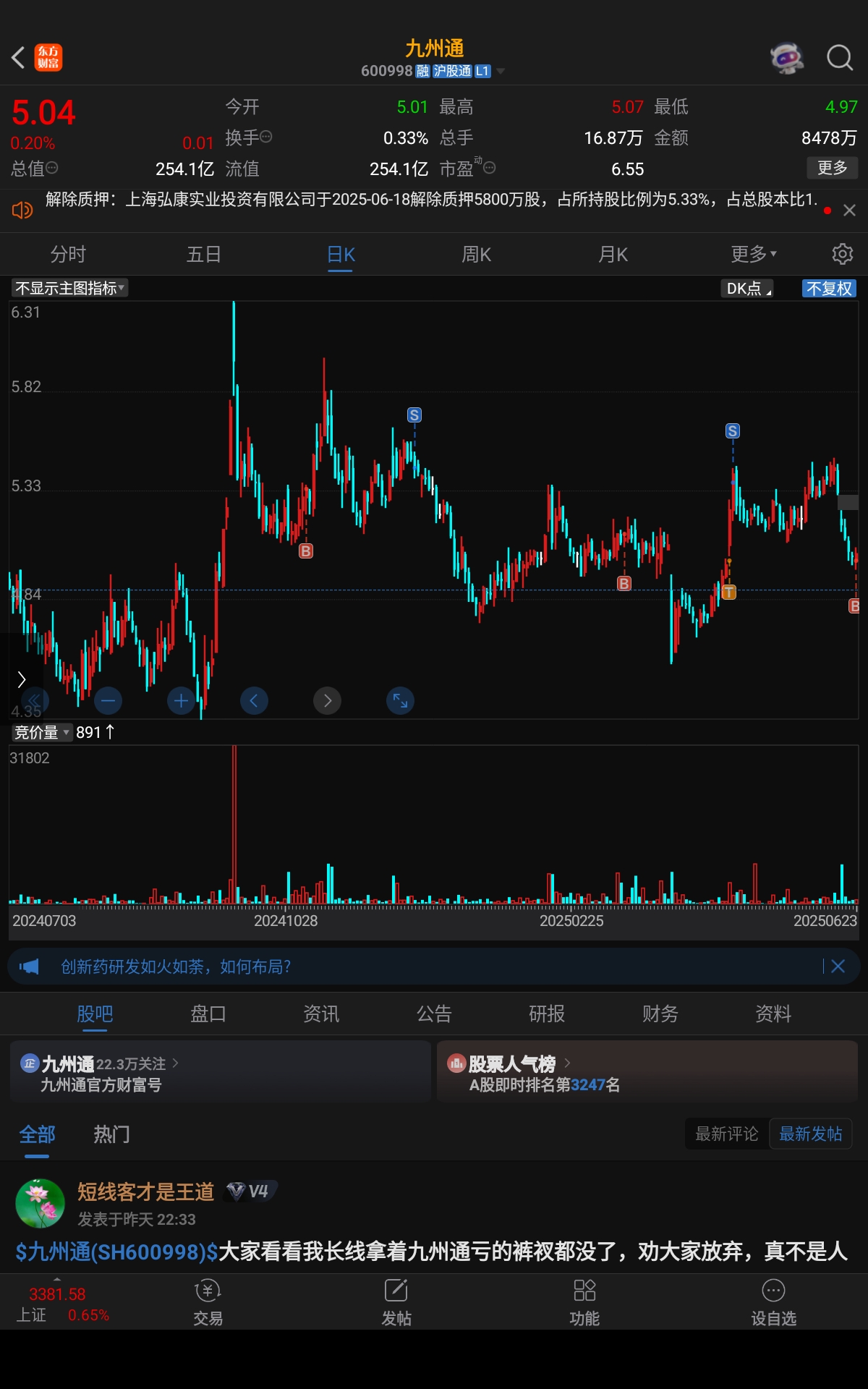Move chart right with arrow button
Screen dimensions: 868x1389
pos(327,700)
